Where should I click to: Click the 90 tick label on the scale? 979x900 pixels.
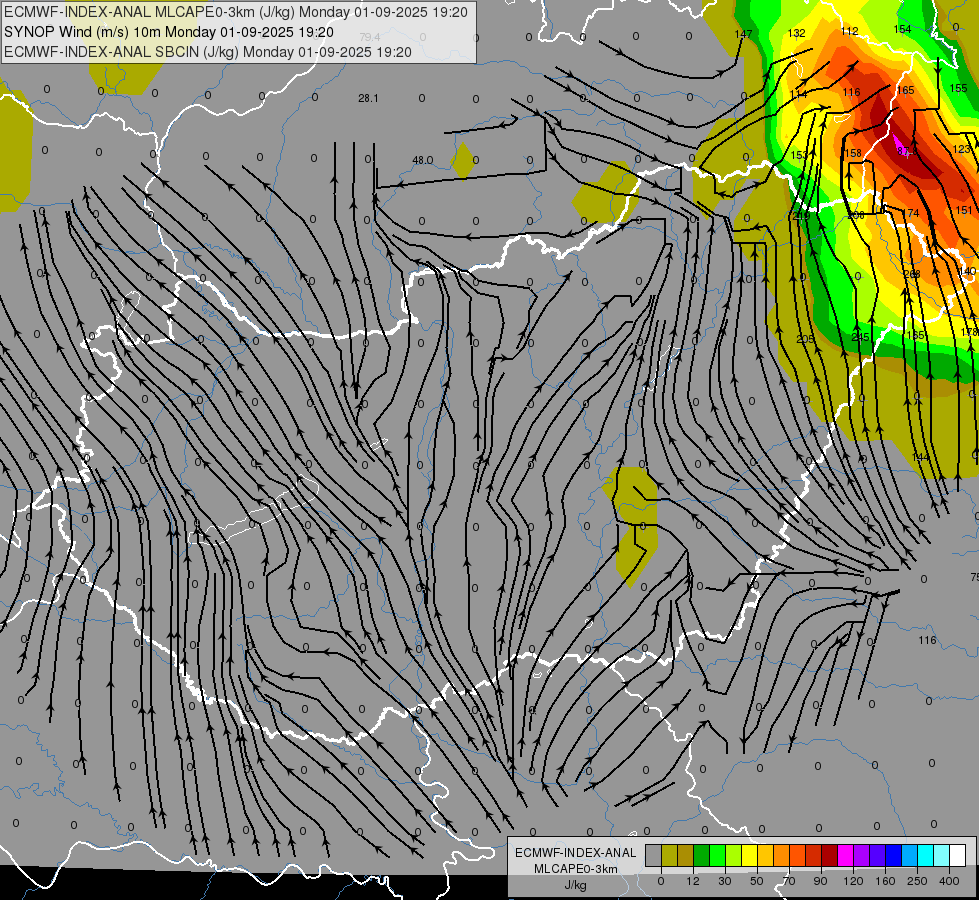pyautogui.click(x=820, y=881)
